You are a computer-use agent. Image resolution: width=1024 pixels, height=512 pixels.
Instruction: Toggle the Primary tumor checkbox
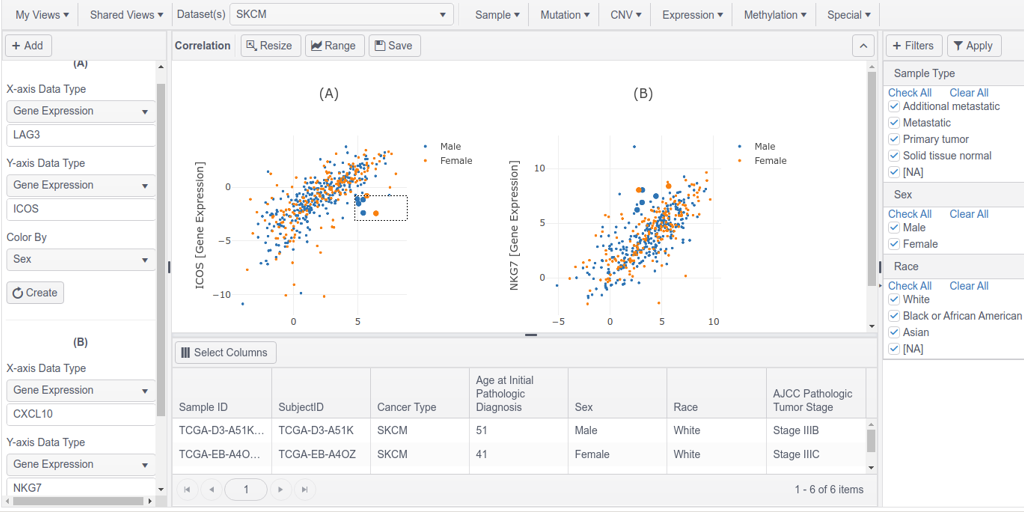click(x=894, y=139)
